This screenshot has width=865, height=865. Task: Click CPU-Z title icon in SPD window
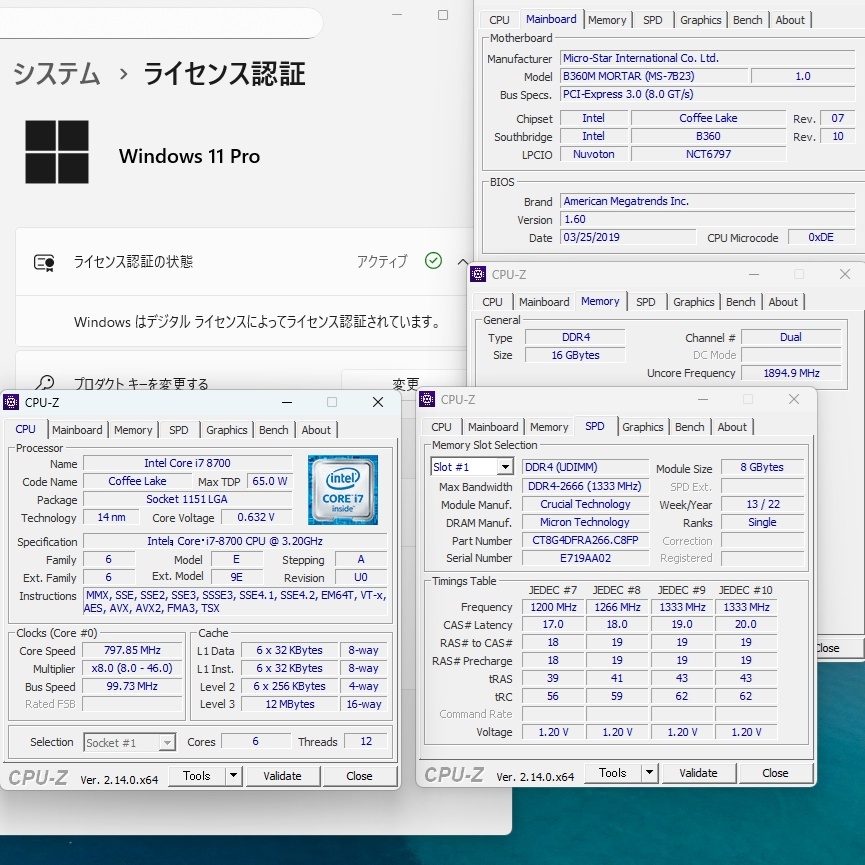tap(428, 399)
